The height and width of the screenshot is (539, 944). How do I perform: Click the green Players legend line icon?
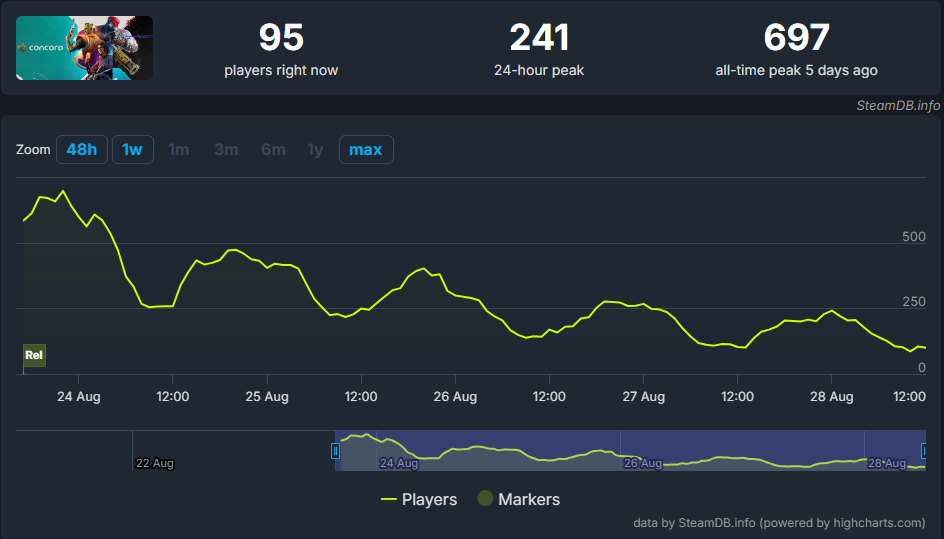(x=389, y=499)
